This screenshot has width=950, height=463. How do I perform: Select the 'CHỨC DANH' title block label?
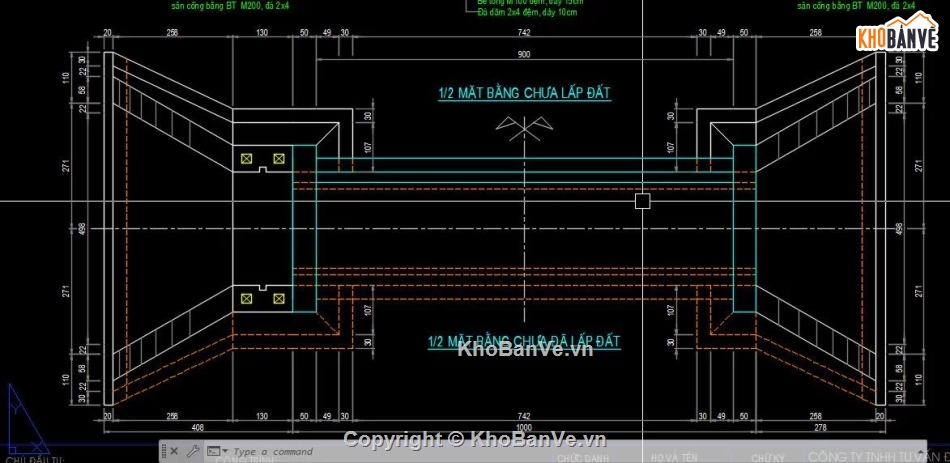tap(582, 458)
